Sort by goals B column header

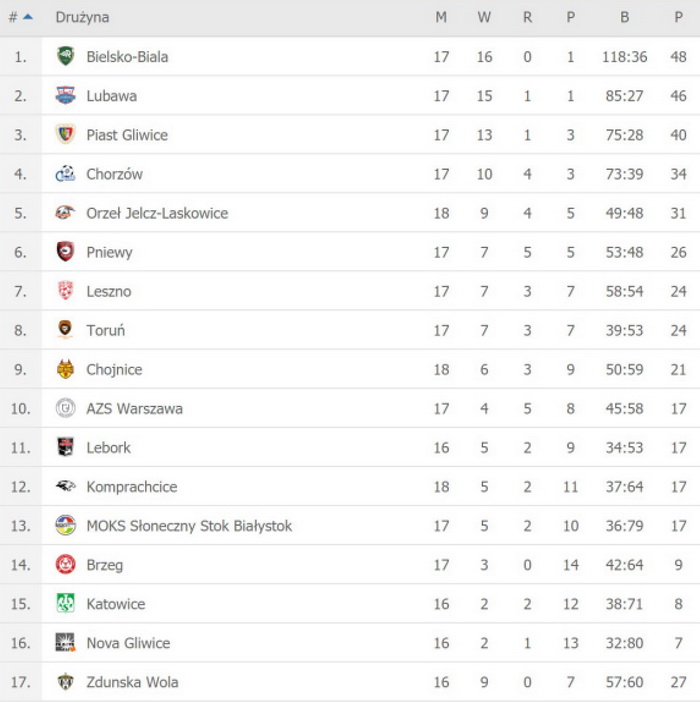coord(625,17)
